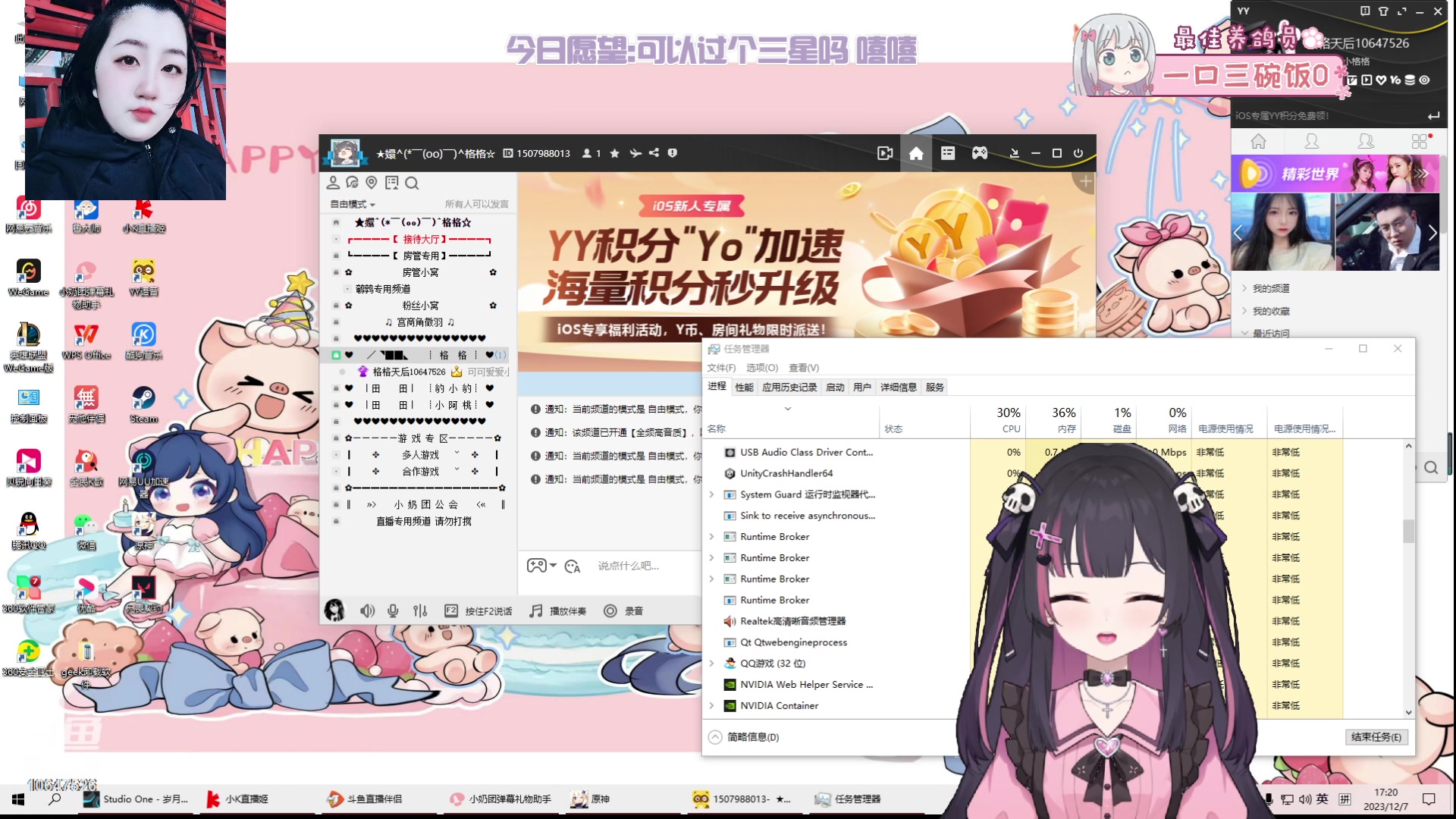Toggle 按住F2说话 push-to-talk mode
Screen dimensions: 1456x819
(x=478, y=611)
